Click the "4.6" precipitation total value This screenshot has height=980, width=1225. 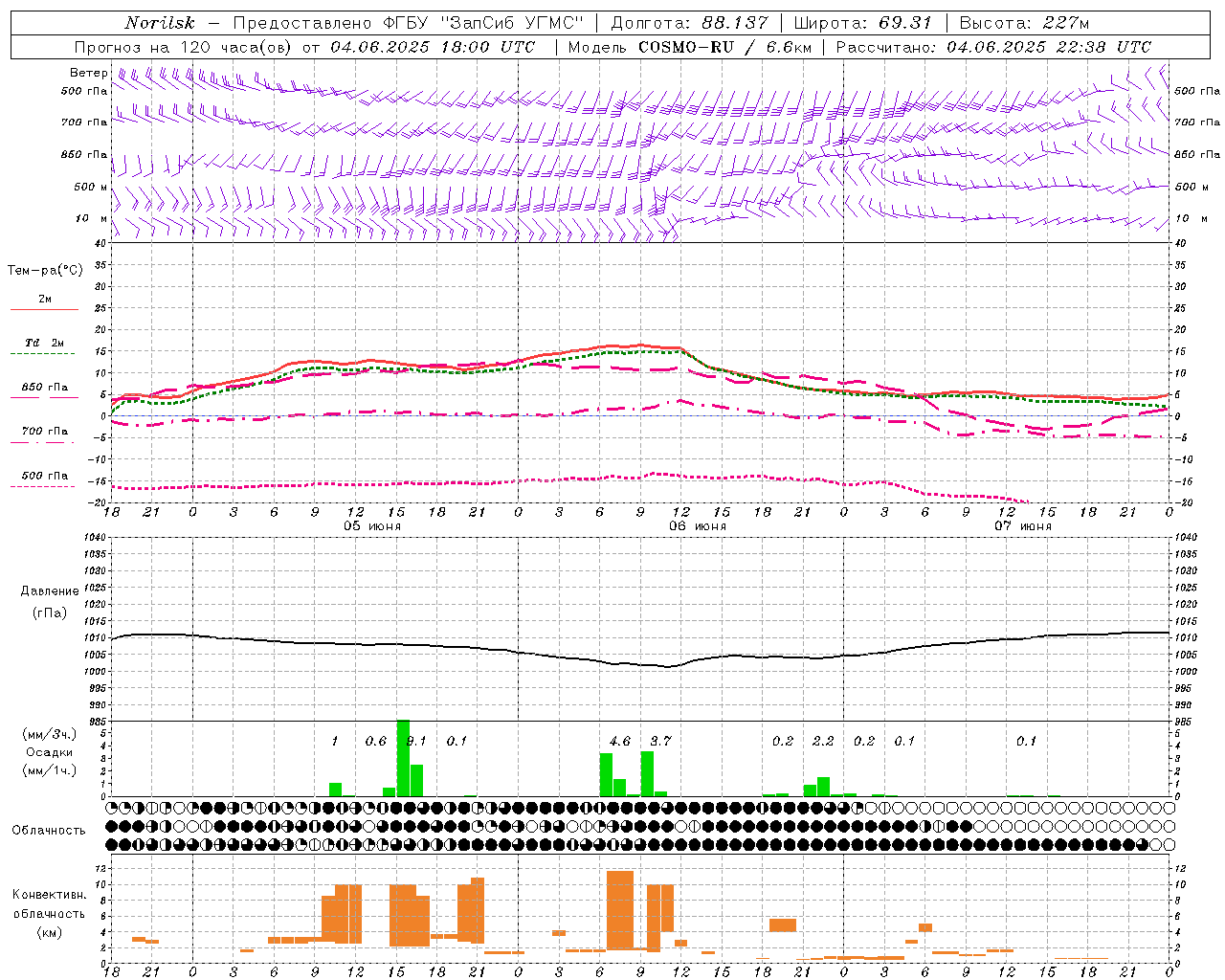620,741
